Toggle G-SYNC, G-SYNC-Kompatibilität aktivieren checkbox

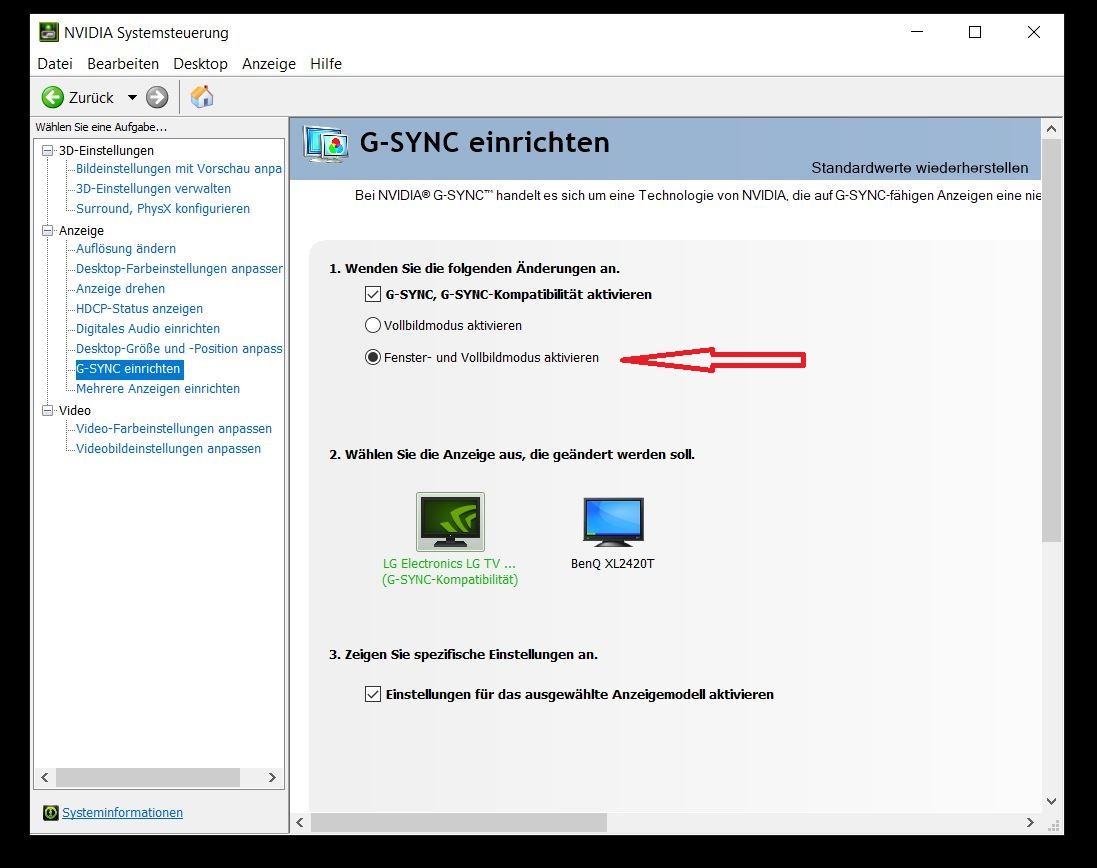coord(373,294)
